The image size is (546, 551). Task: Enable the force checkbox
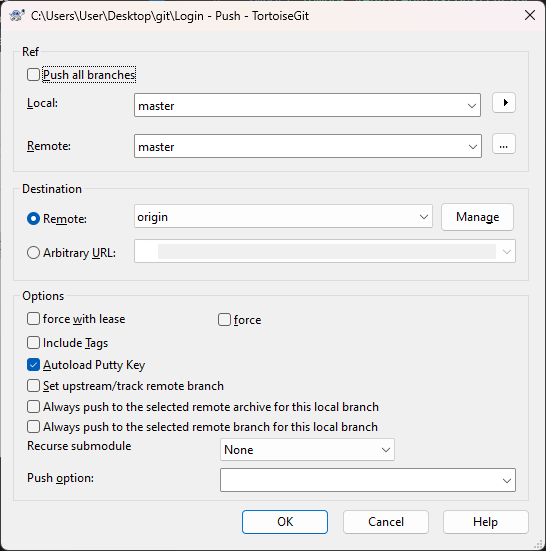click(224, 320)
